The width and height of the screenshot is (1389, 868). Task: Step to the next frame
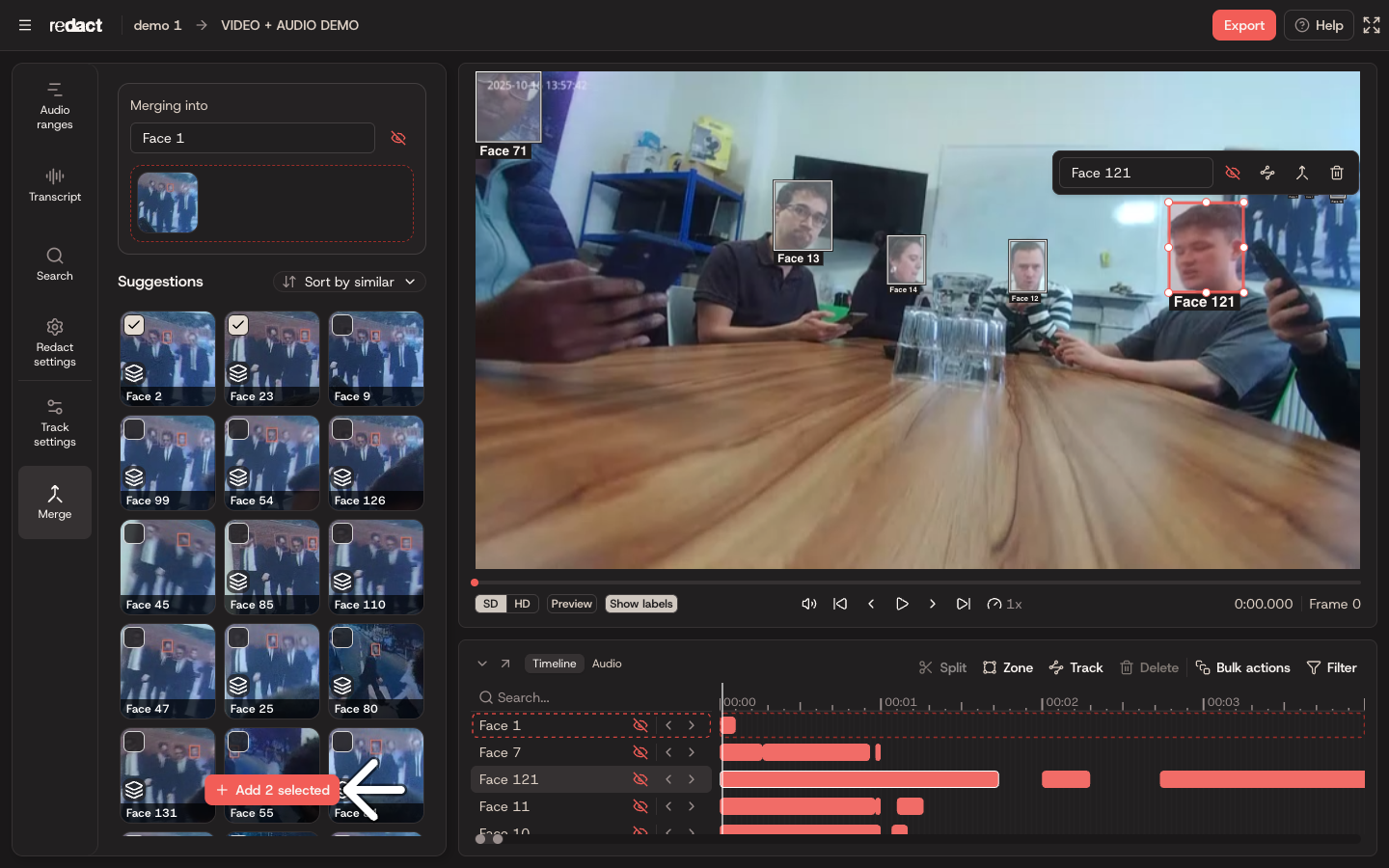tap(933, 604)
